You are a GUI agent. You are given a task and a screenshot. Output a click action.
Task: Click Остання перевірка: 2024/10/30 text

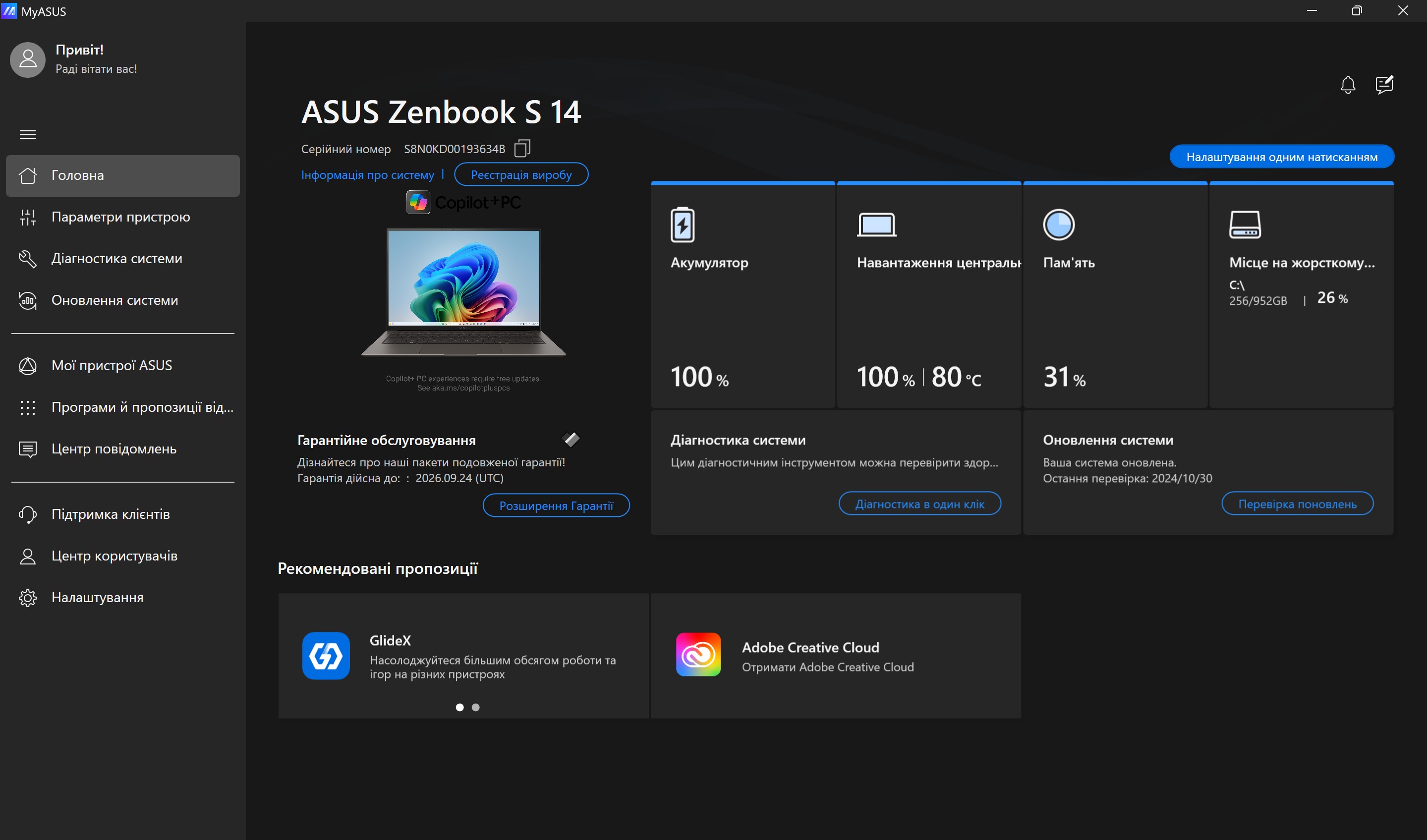coord(1128,478)
